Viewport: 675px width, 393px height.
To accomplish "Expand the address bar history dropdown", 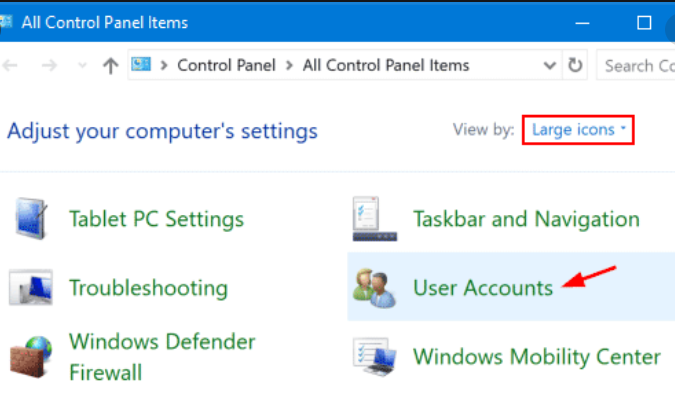I will click(549, 66).
